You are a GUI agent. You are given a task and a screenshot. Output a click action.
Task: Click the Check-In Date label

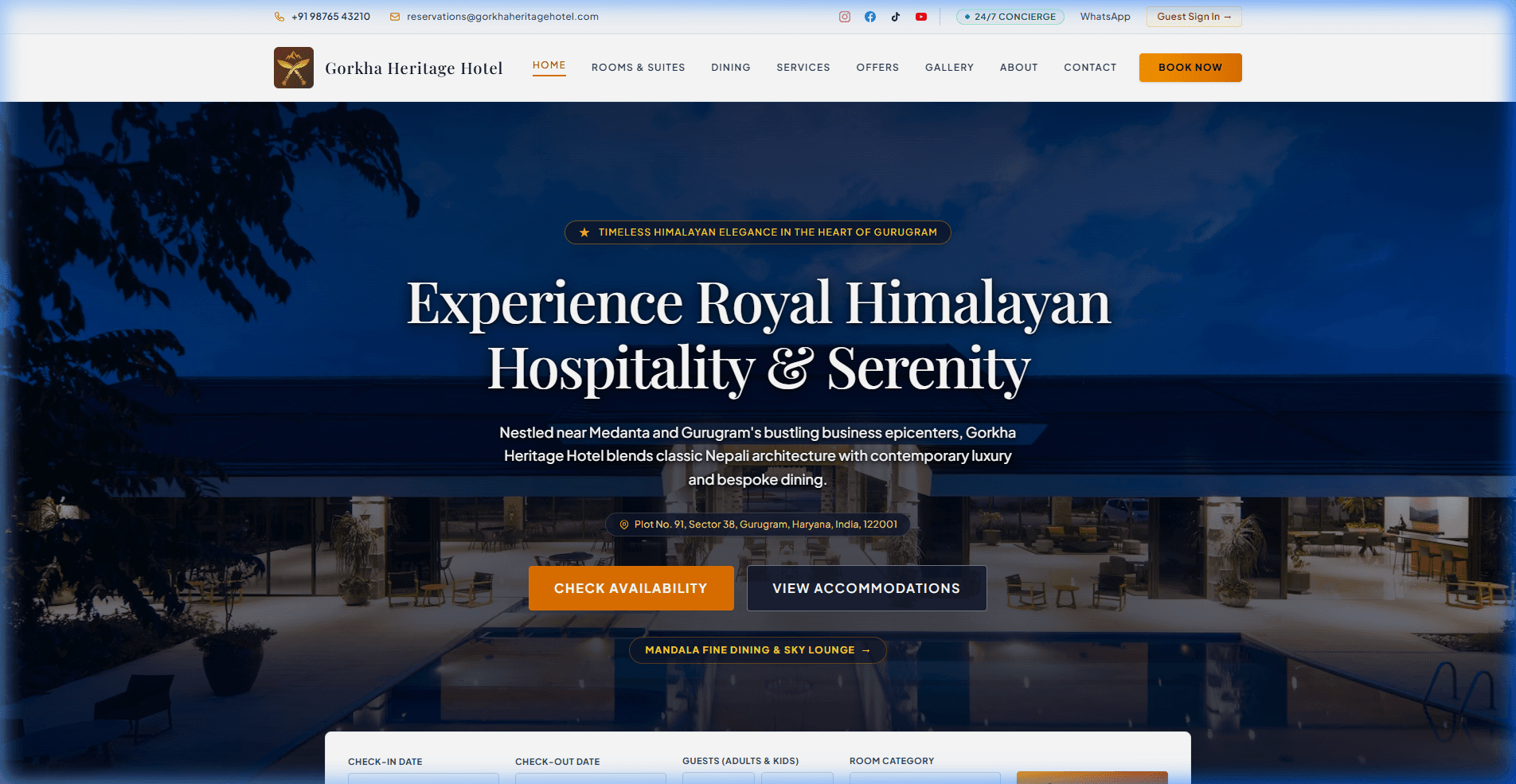(385, 762)
